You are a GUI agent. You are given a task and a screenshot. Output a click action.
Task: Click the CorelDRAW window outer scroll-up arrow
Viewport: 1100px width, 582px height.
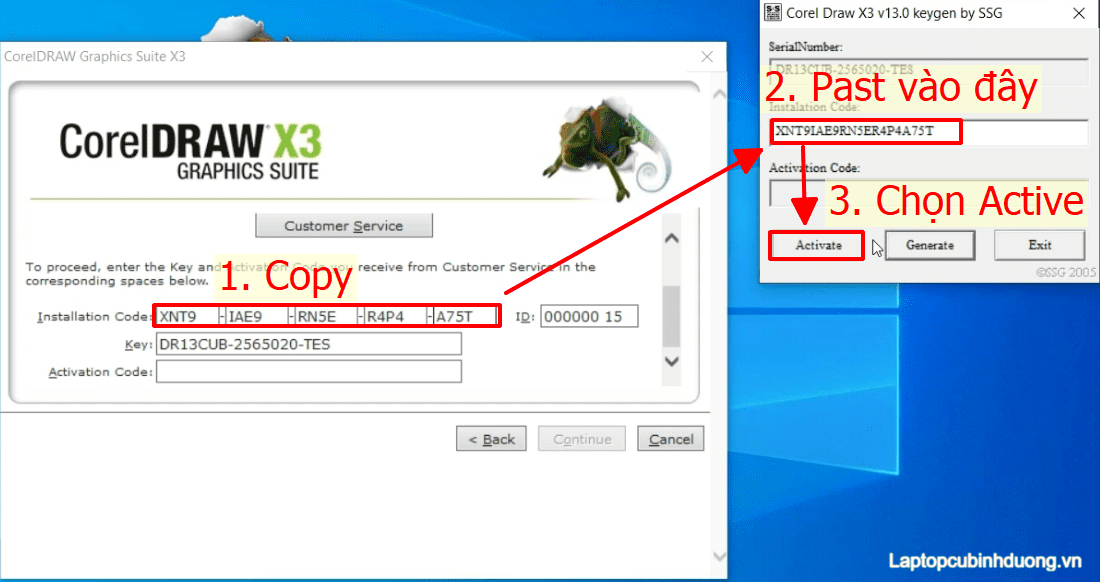click(x=719, y=93)
